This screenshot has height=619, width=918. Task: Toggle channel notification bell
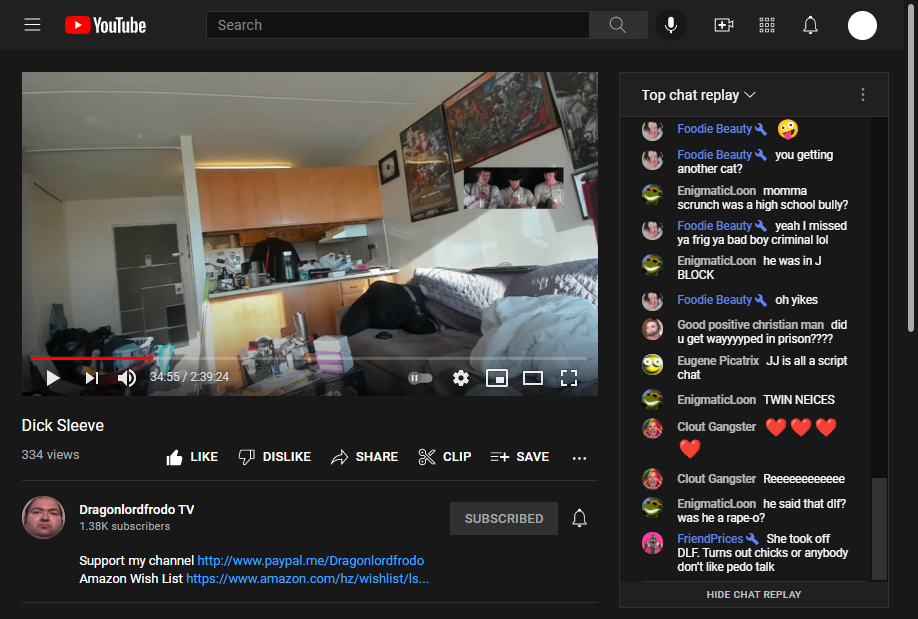point(579,518)
